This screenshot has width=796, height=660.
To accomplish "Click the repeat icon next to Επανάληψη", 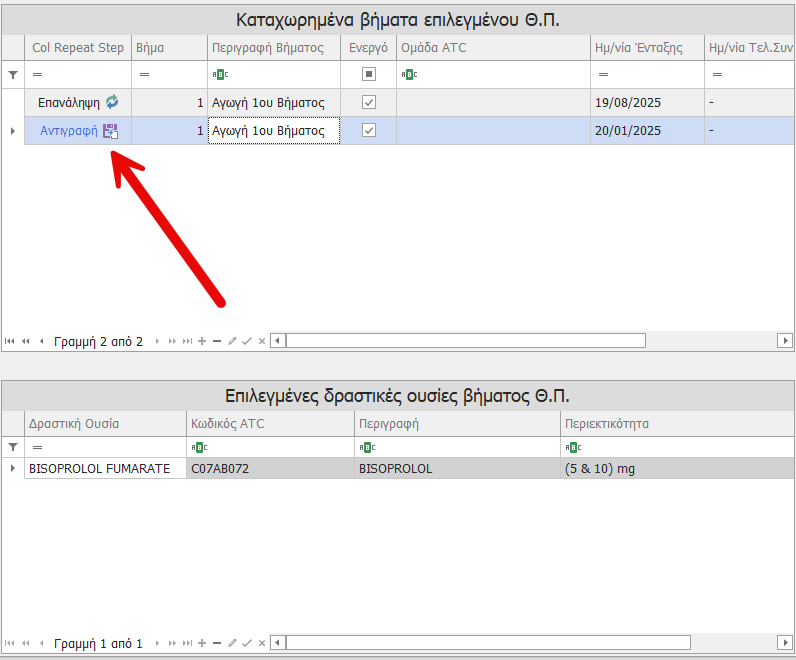I will (112, 102).
